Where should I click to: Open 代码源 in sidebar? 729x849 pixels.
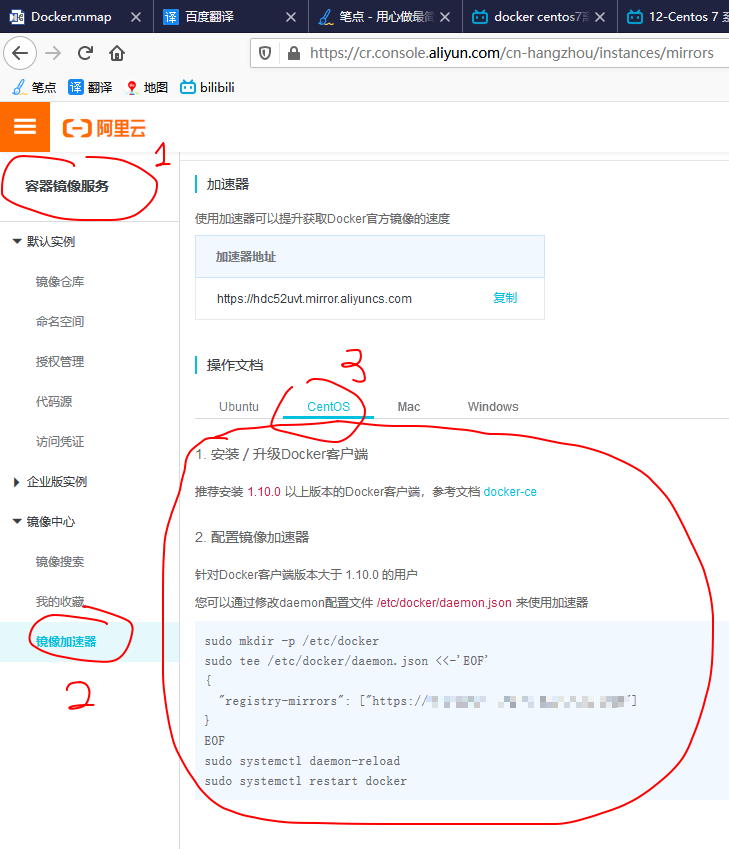pos(54,402)
